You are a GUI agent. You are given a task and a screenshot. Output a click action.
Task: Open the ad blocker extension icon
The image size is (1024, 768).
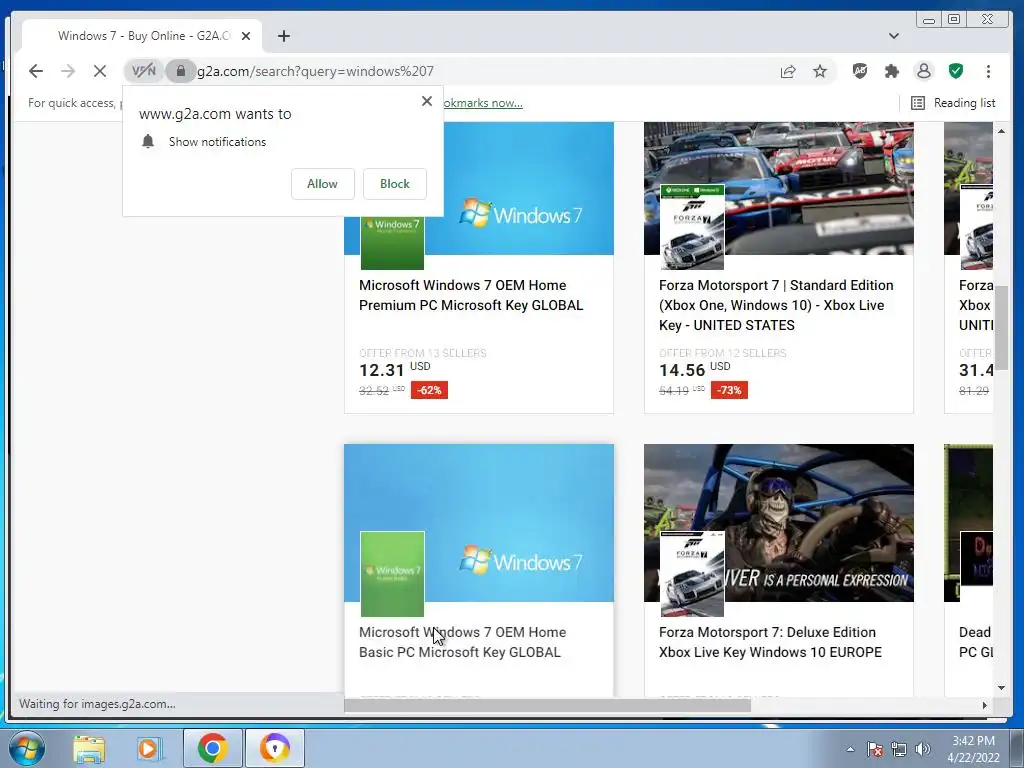(x=860, y=71)
